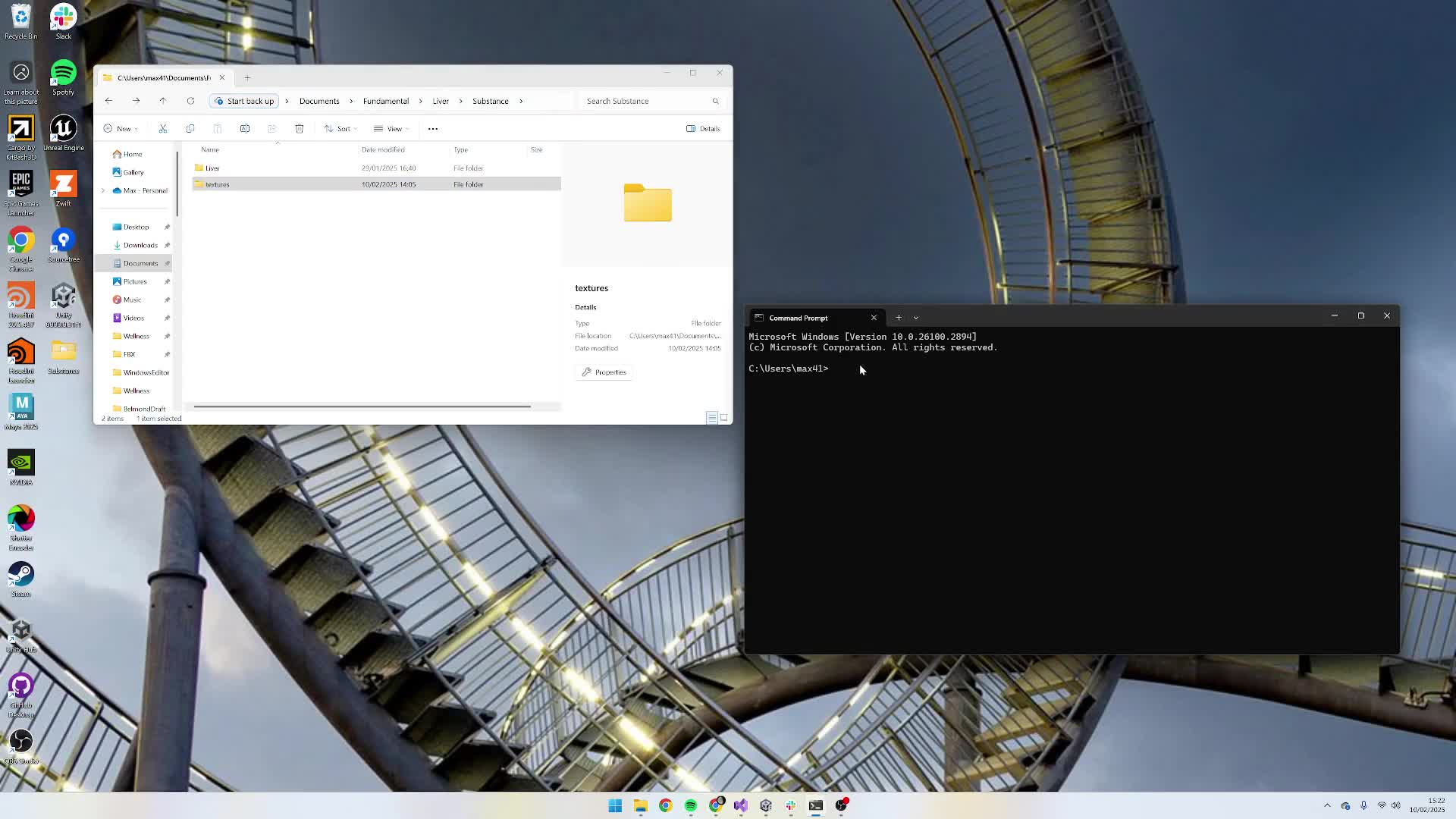Image resolution: width=1456 pixels, height=819 pixels.
Task: Click the Copy icon in Explorer toolbar
Action: tap(190, 129)
